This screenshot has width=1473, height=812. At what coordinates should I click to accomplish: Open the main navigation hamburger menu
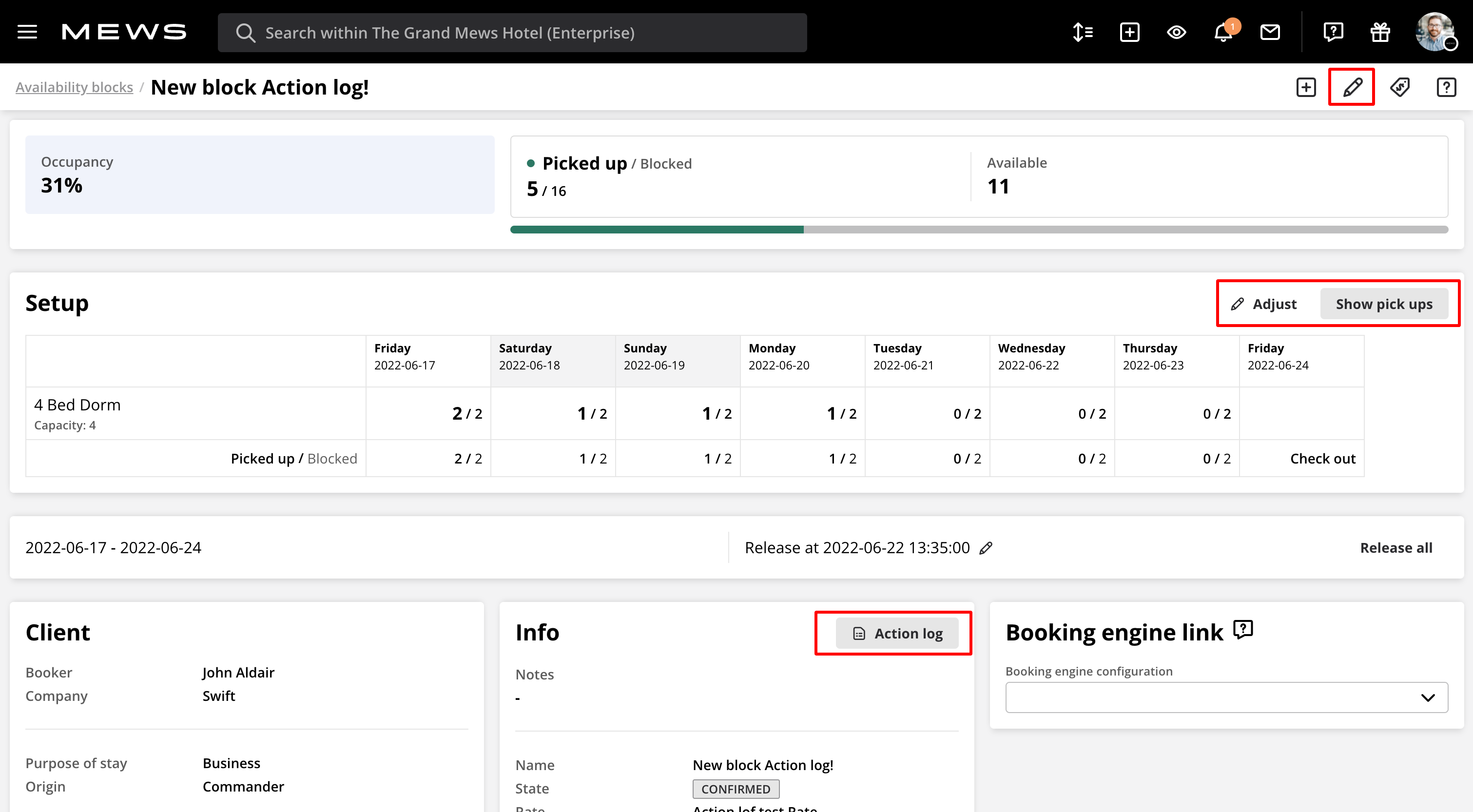26,32
